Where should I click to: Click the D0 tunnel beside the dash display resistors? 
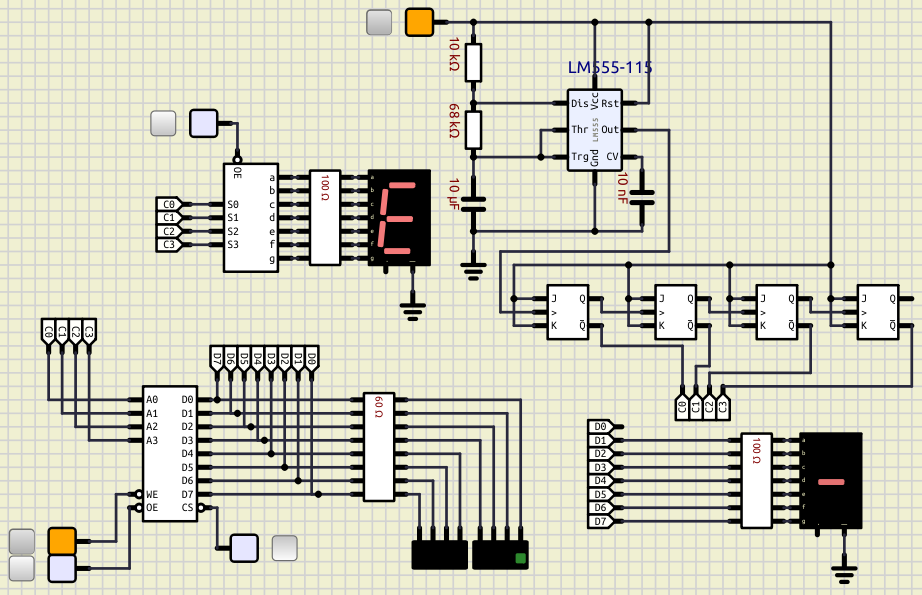[x=601, y=427]
